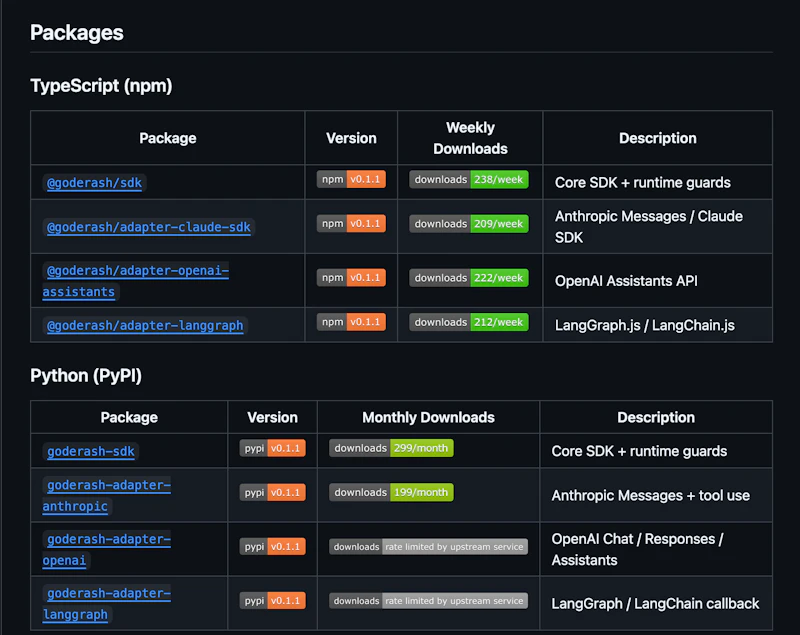800x635 pixels.
Task: Click Version header in the npm table
Action: click(x=351, y=138)
